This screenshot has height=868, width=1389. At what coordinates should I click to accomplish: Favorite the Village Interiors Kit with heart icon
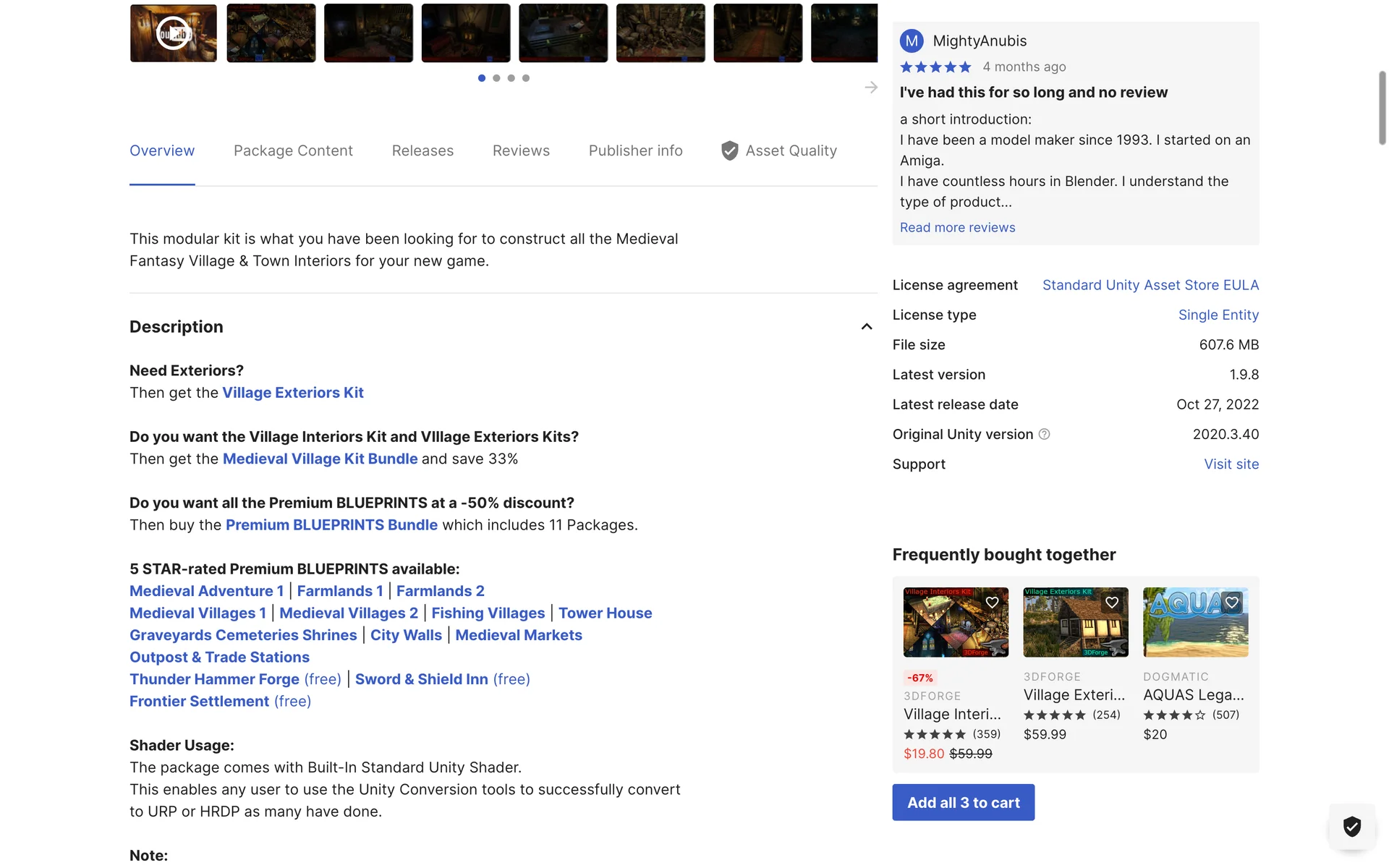[992, 602]
